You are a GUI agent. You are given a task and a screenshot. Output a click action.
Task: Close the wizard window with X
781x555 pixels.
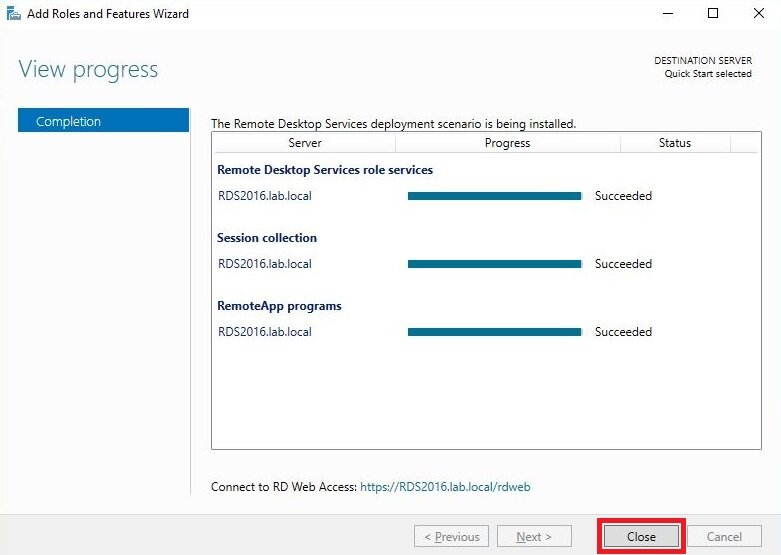click(x=759, y=13)
